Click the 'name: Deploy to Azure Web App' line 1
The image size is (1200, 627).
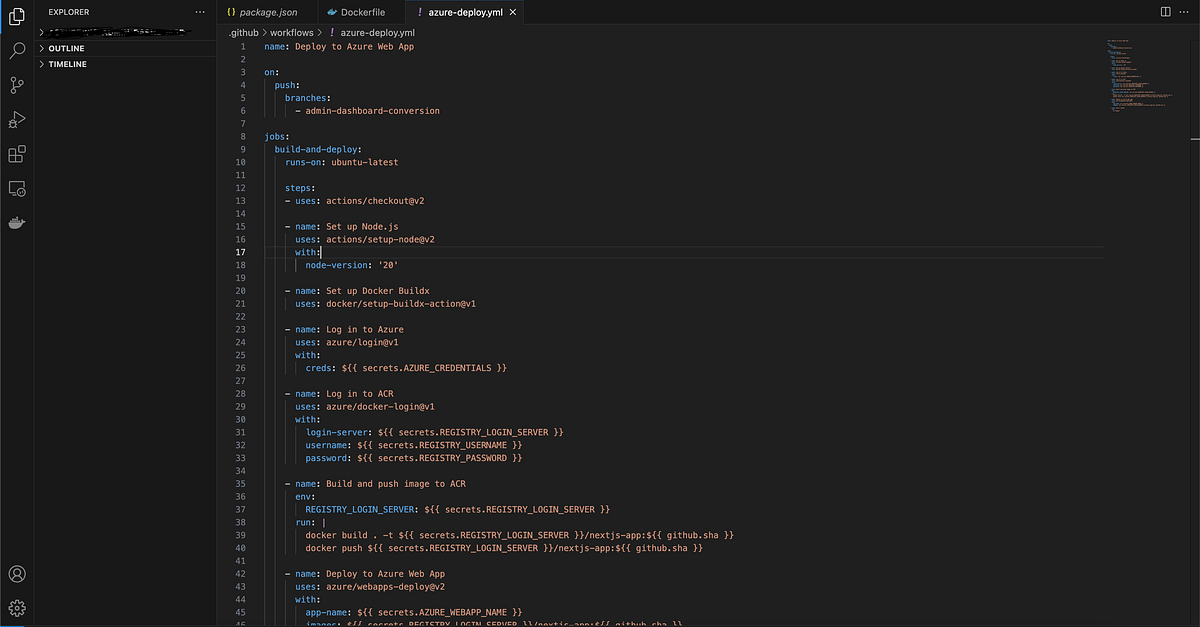(339, 47)
